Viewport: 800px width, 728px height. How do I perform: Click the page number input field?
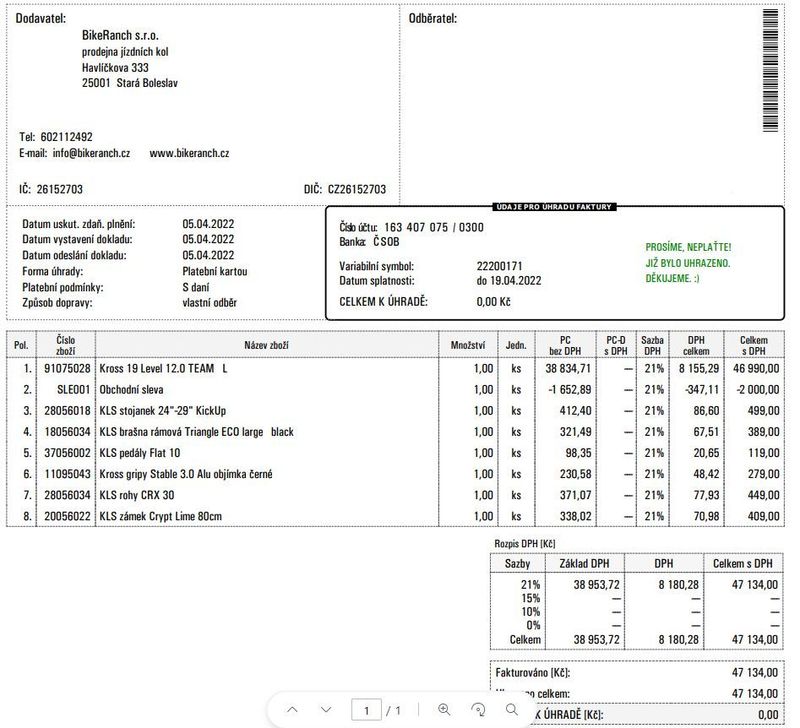click(366, 710)
